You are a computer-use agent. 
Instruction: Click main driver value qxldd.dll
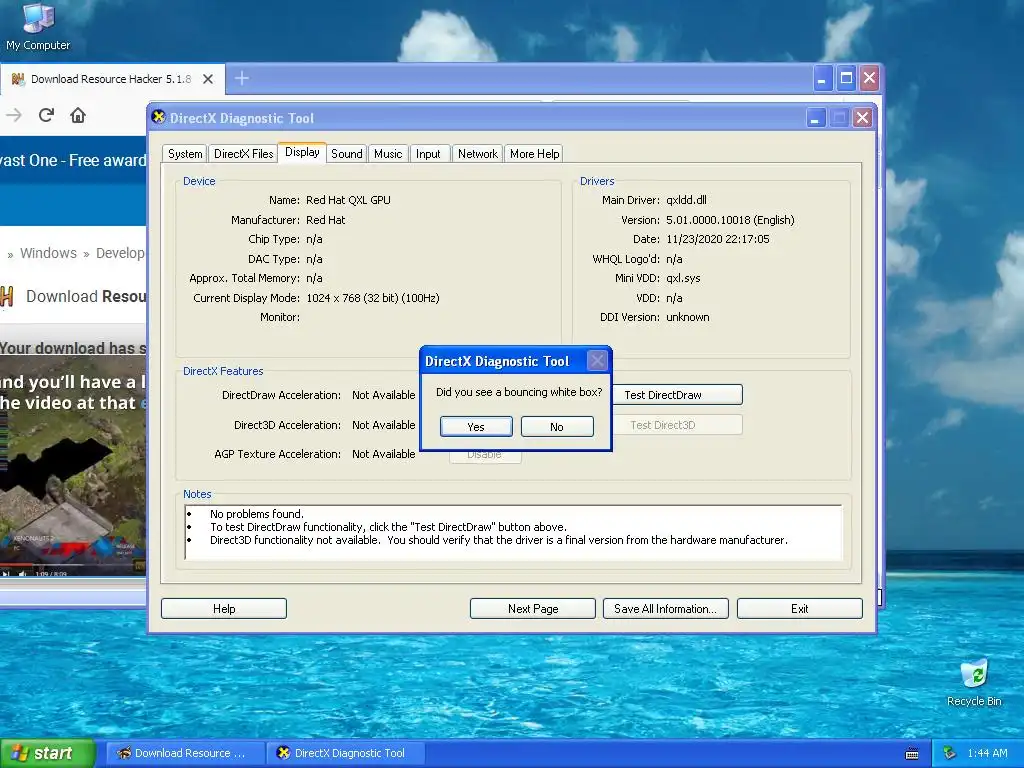click(x=686, y=200)
